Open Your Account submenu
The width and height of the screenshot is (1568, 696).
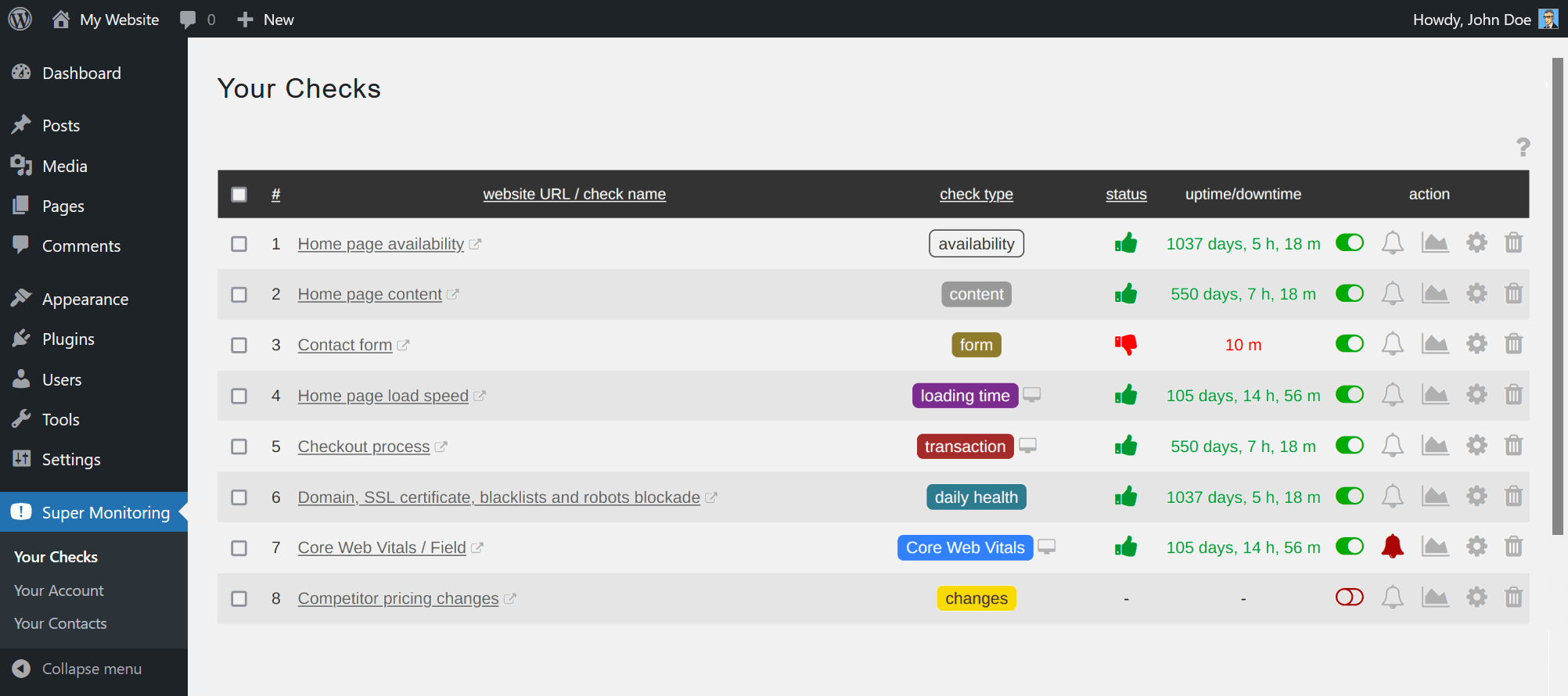[59, 590]
